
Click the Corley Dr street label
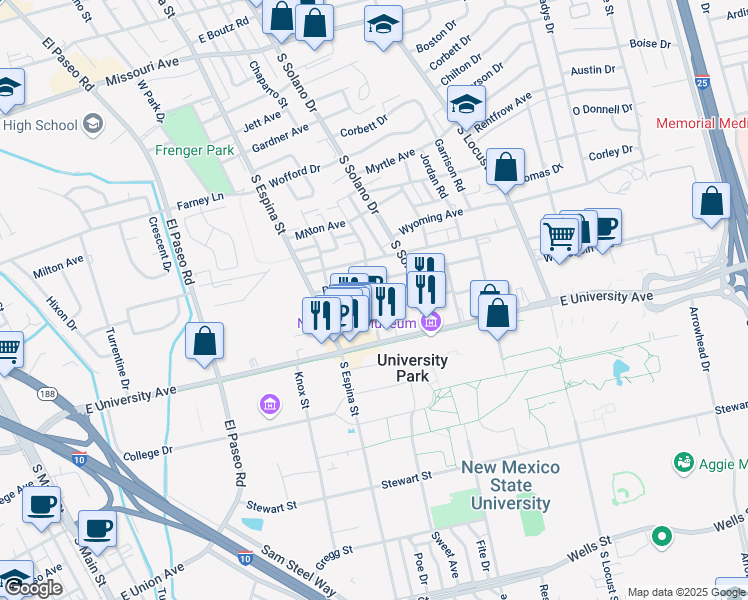611,153
